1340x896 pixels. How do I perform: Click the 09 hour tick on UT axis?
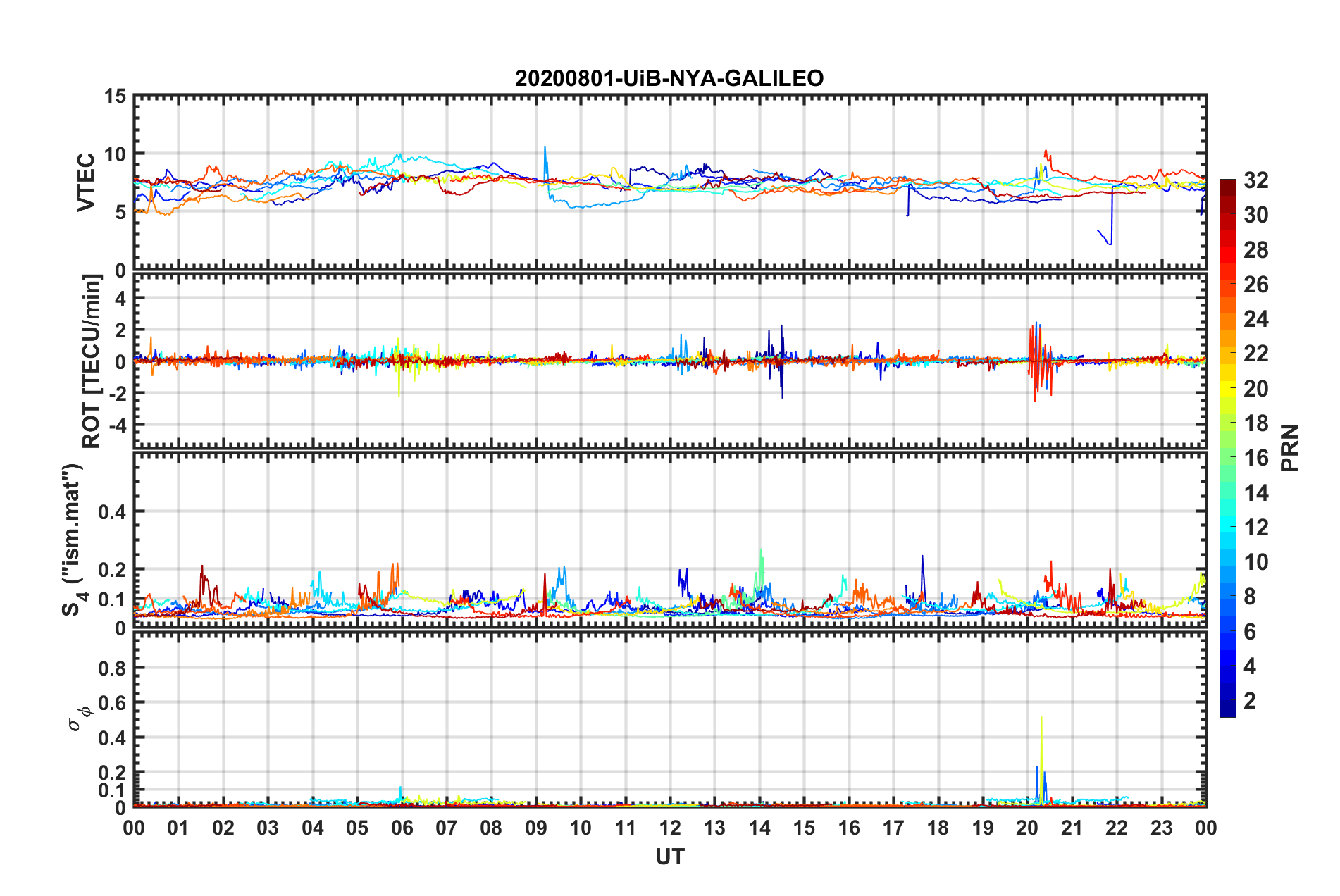coord(536,828)
